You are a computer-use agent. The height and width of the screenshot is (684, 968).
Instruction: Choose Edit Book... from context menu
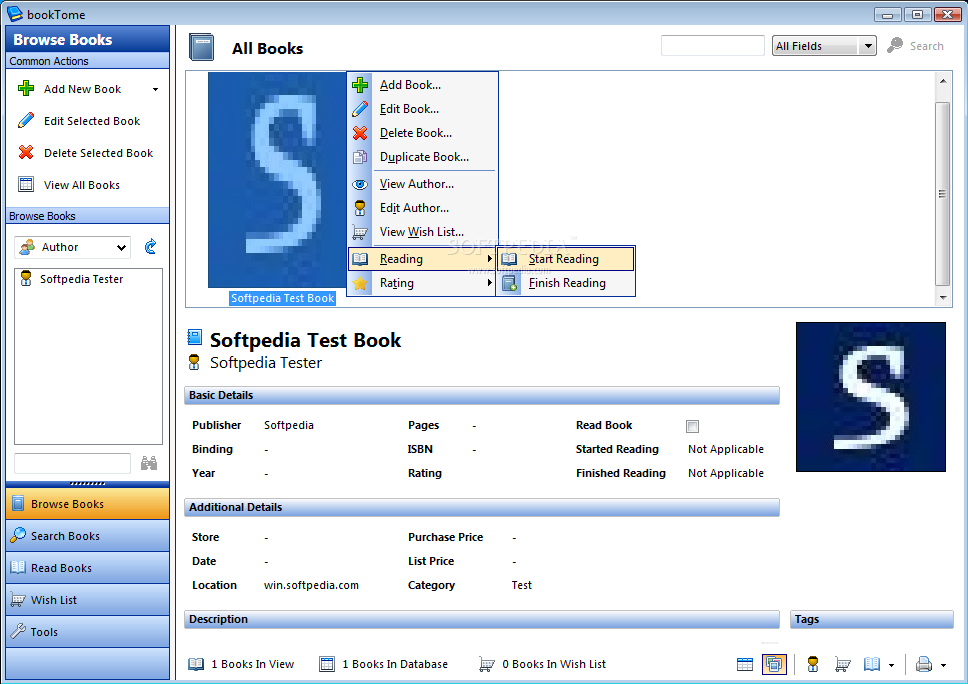pos(423,109)
